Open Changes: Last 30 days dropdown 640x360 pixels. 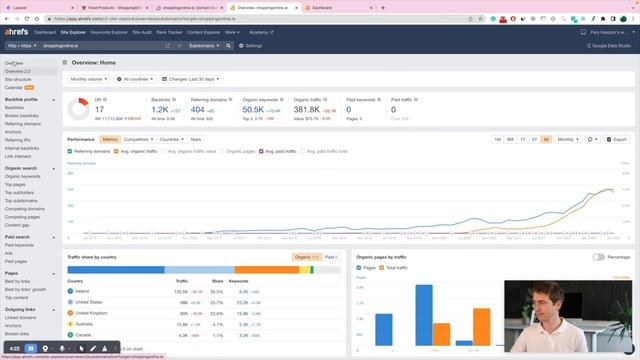pos(191,79)
